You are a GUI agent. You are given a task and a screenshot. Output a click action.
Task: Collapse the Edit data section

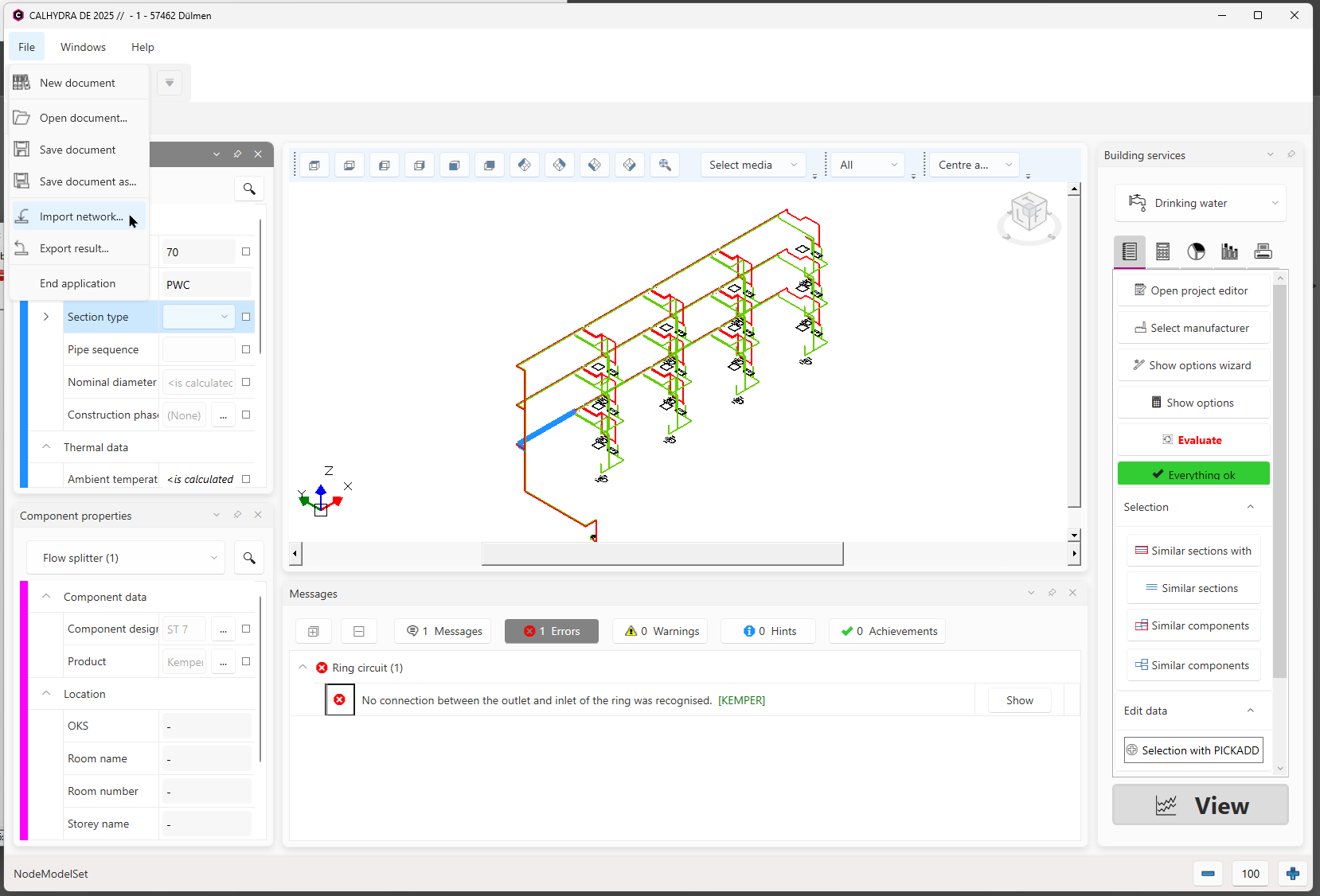[x=1250, y=711]
